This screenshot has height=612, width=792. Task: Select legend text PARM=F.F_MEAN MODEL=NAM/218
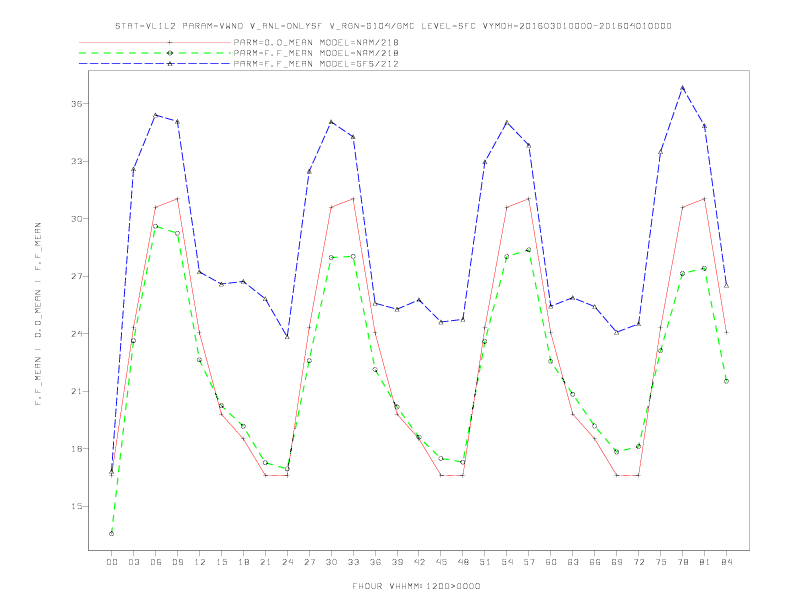click(316, 53)
